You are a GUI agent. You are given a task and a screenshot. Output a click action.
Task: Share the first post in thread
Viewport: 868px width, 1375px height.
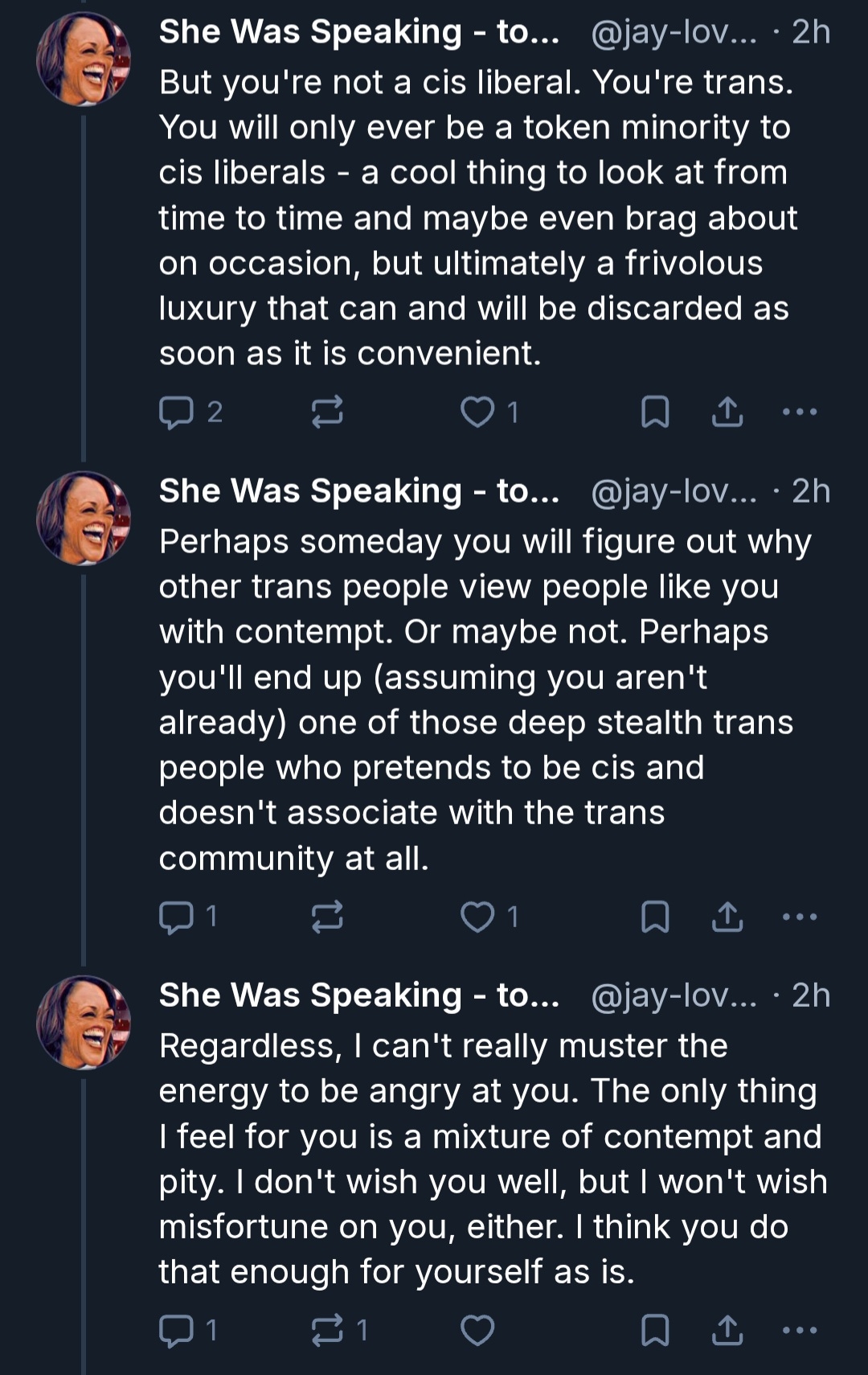click(x=727, y=412)
